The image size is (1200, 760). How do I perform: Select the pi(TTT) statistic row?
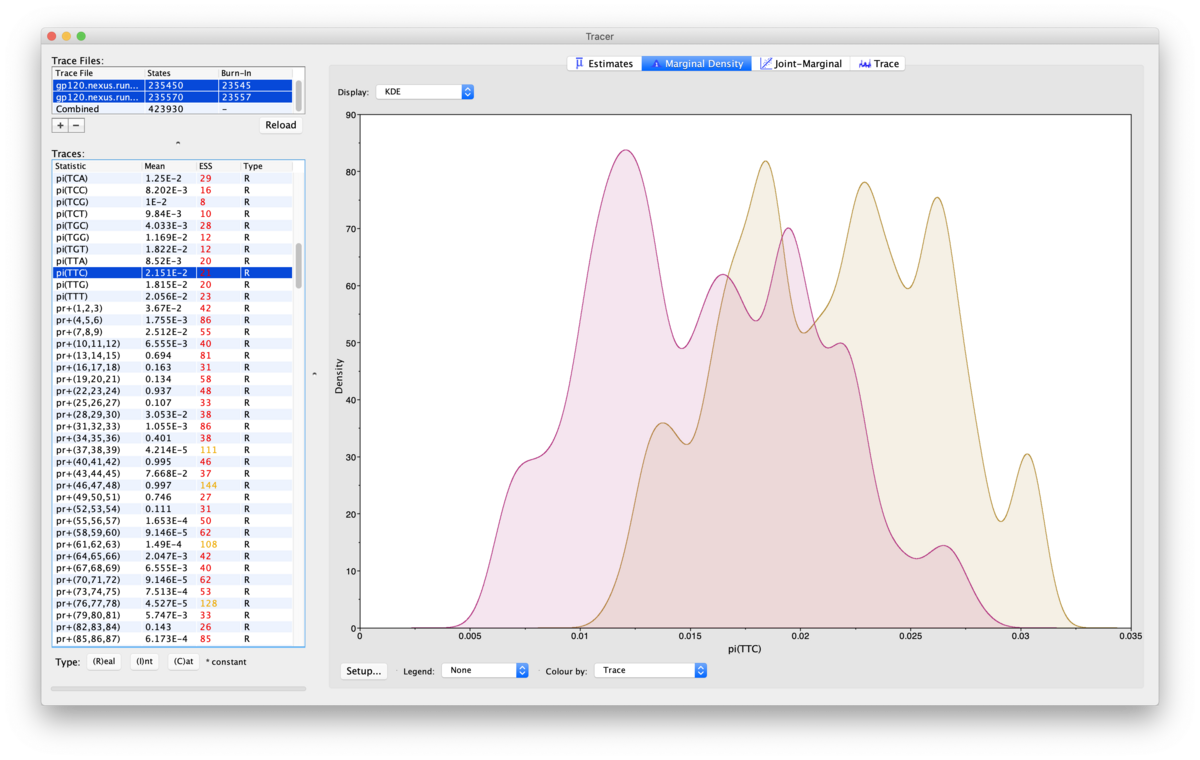(172, 296)
